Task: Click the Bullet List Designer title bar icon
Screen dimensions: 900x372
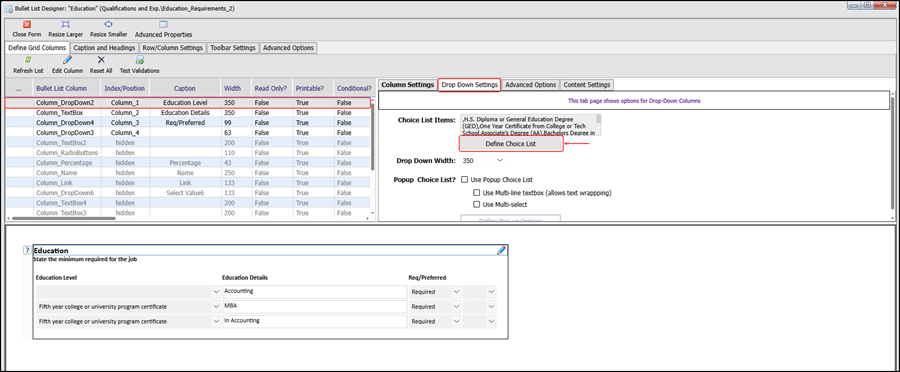Action: tap(8, 9)
